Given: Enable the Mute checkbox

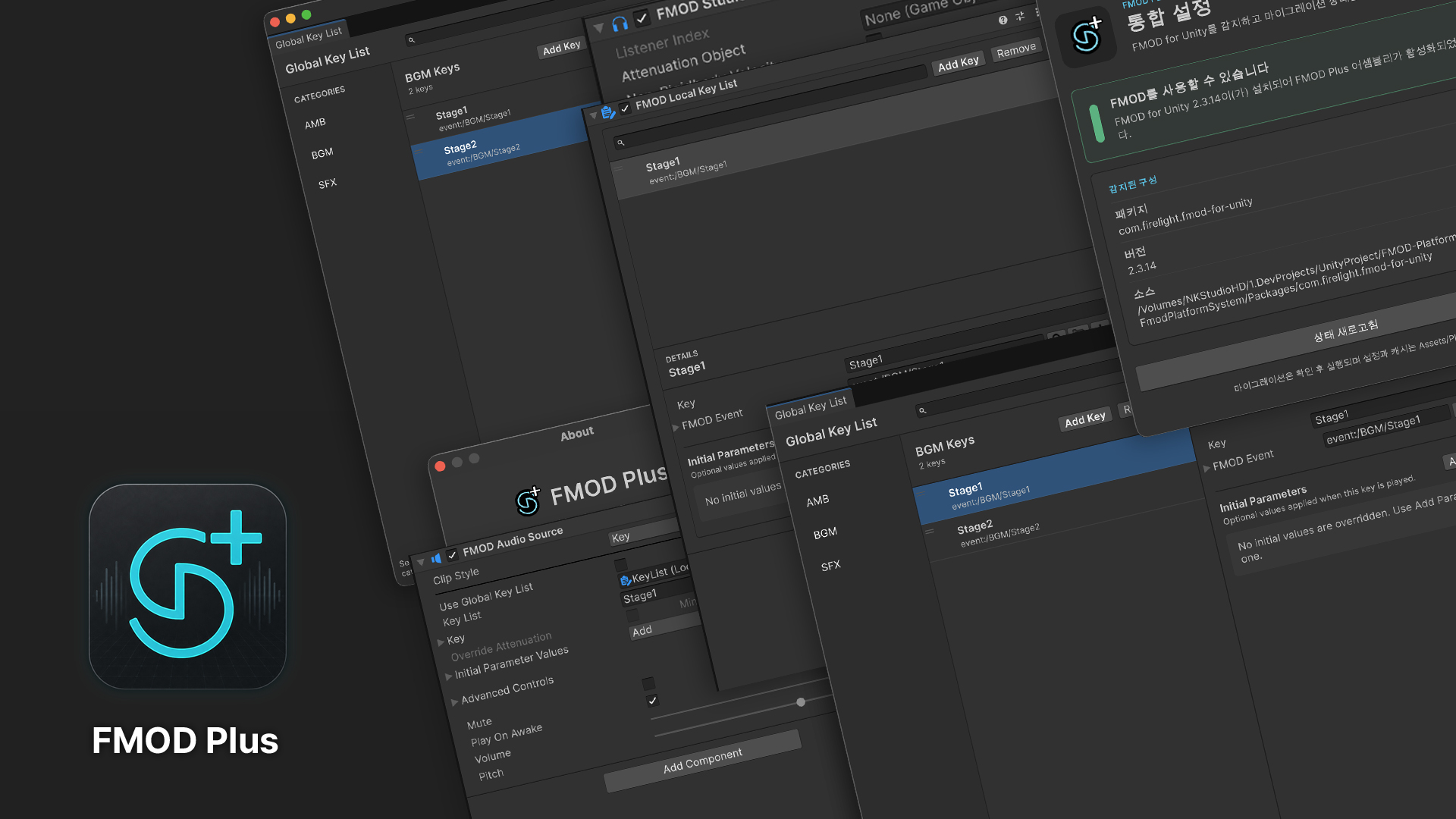Looking at the screenshot, I should point(648,683).
